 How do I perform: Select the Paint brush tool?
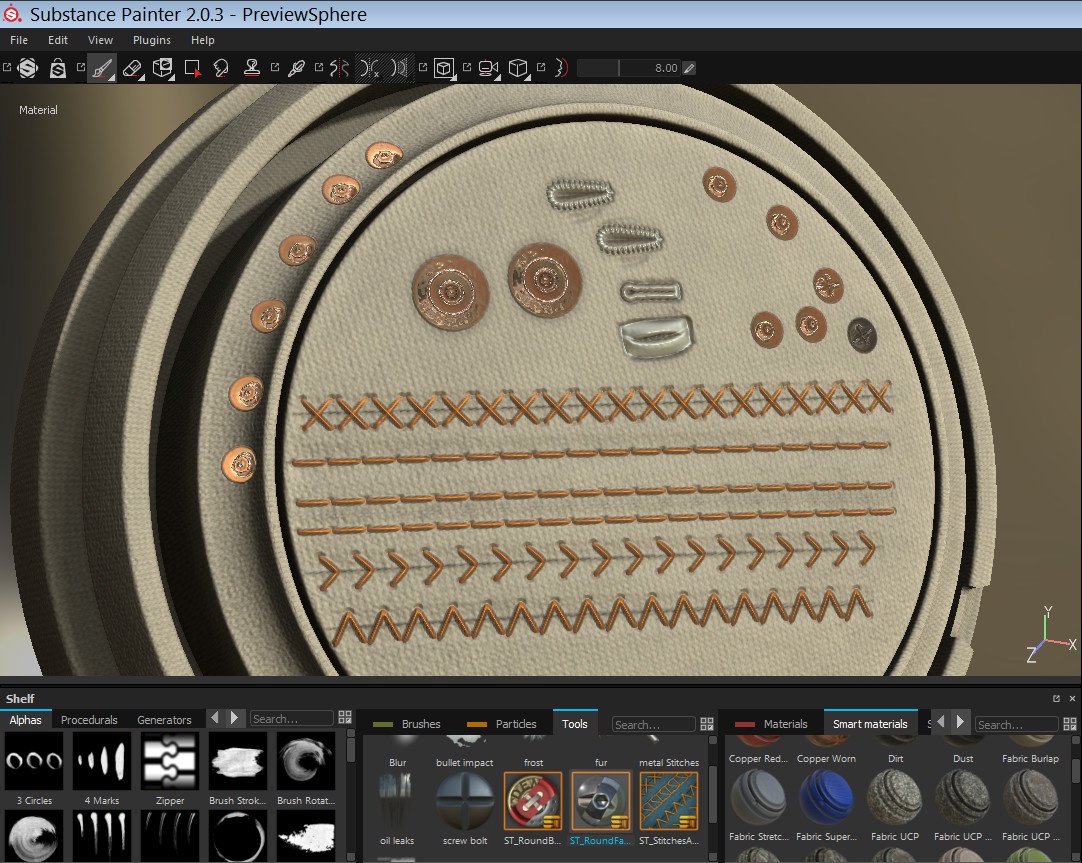[101, 68]
